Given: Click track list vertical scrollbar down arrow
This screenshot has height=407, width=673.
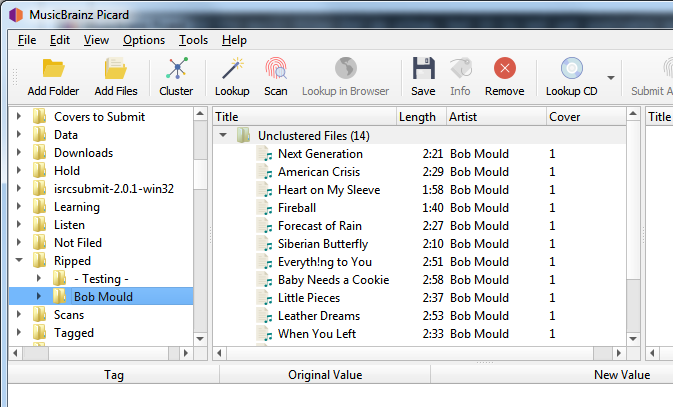Looking at the screenshot, I should coord(633,339).
